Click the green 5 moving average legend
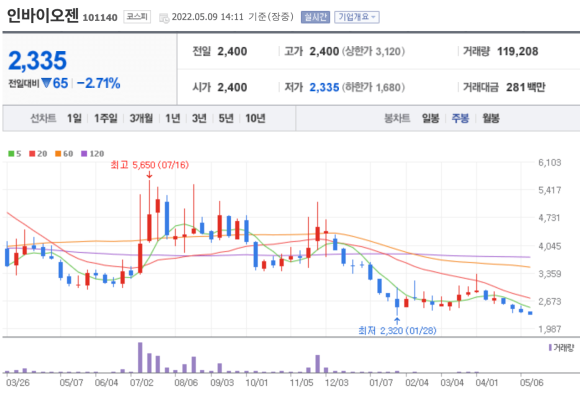This screenshot has width=580, height=396. (x=15, y=153)
